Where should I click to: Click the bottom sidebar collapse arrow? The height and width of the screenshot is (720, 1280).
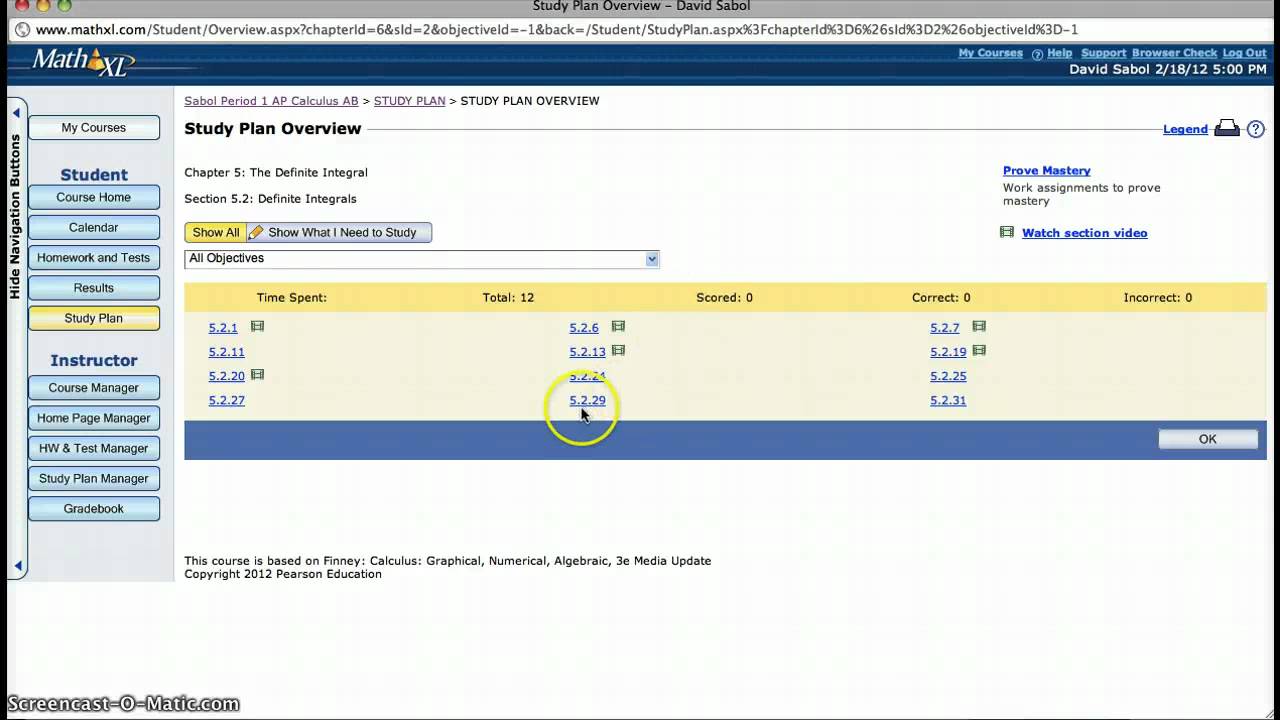pos(16,566)
